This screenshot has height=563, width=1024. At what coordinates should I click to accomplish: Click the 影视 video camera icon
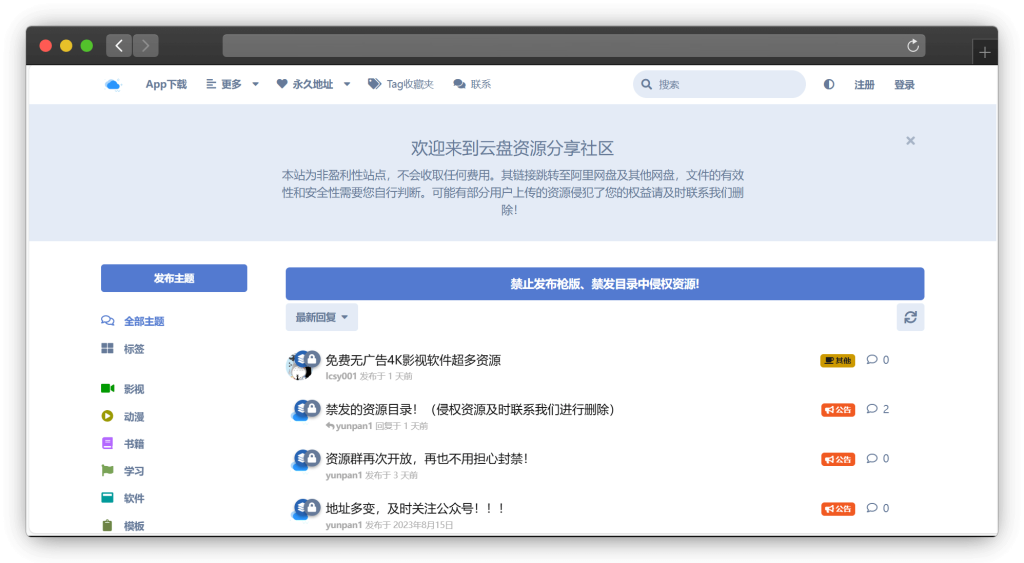click(x=108, y=389)
